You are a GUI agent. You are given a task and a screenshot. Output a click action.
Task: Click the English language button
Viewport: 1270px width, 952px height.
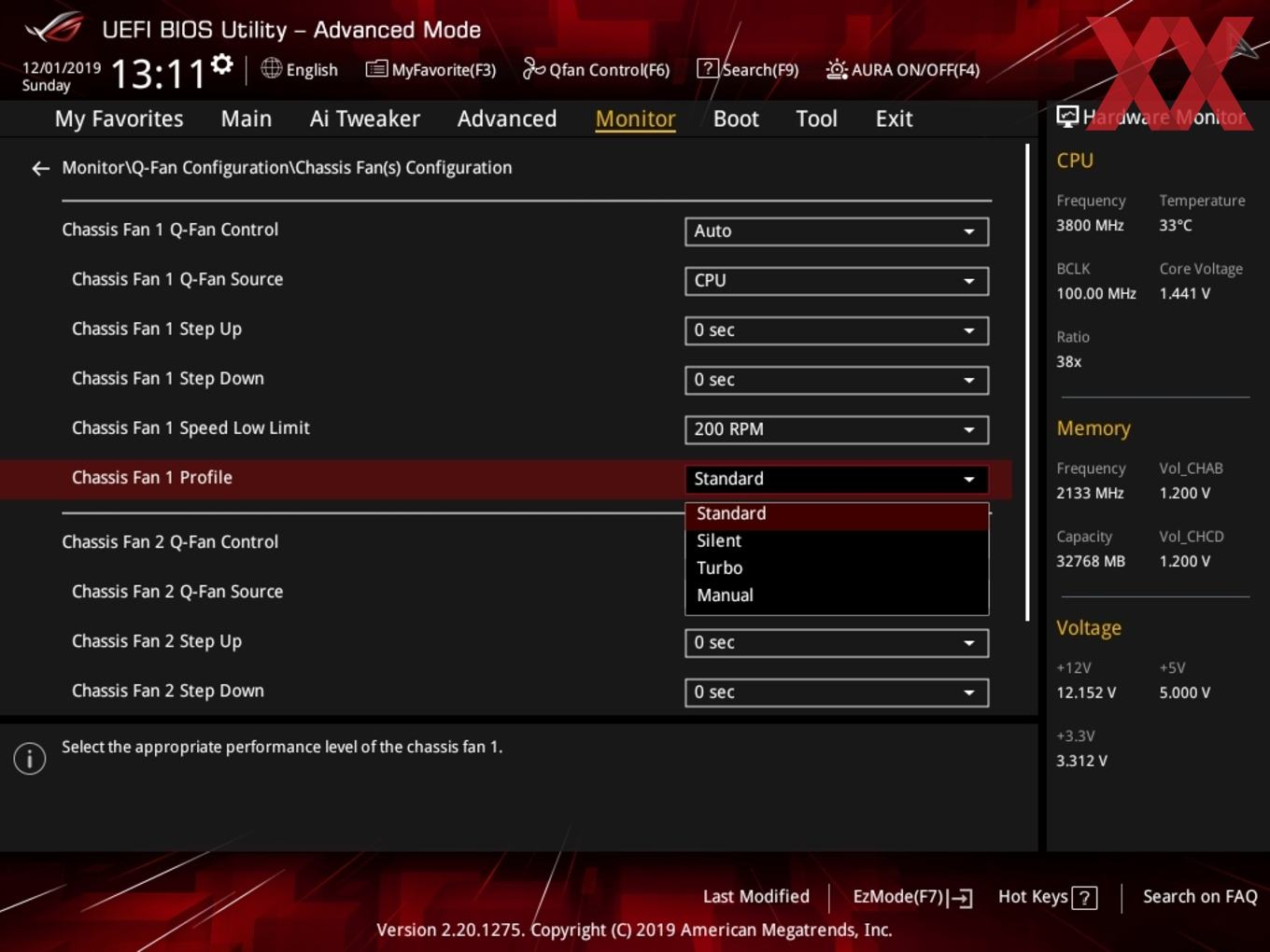[x=300, y=70]
